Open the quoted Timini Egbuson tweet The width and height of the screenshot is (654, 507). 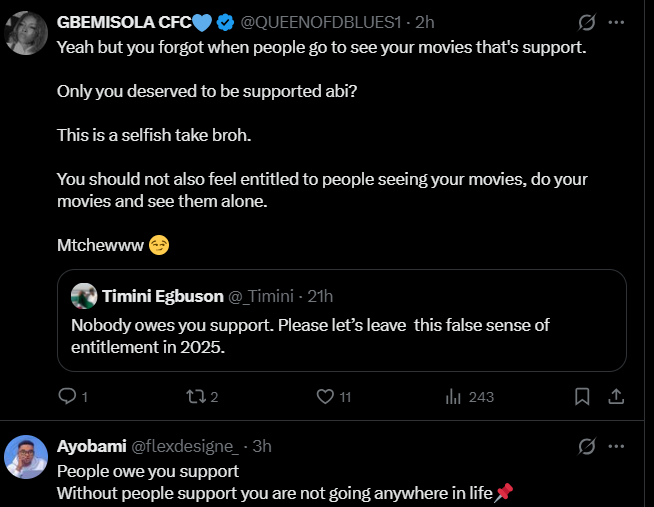pos(341,335)
